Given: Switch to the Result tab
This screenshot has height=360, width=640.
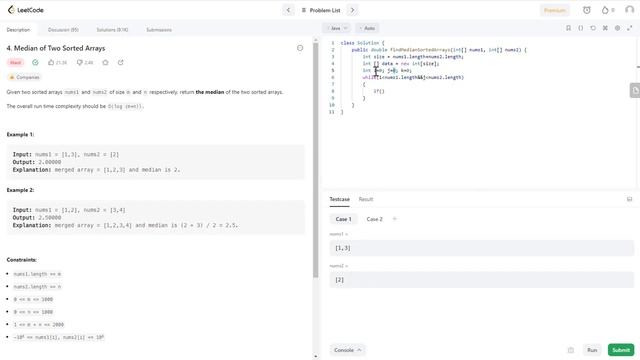Looking at the screenshot, I should pos(366,199).
